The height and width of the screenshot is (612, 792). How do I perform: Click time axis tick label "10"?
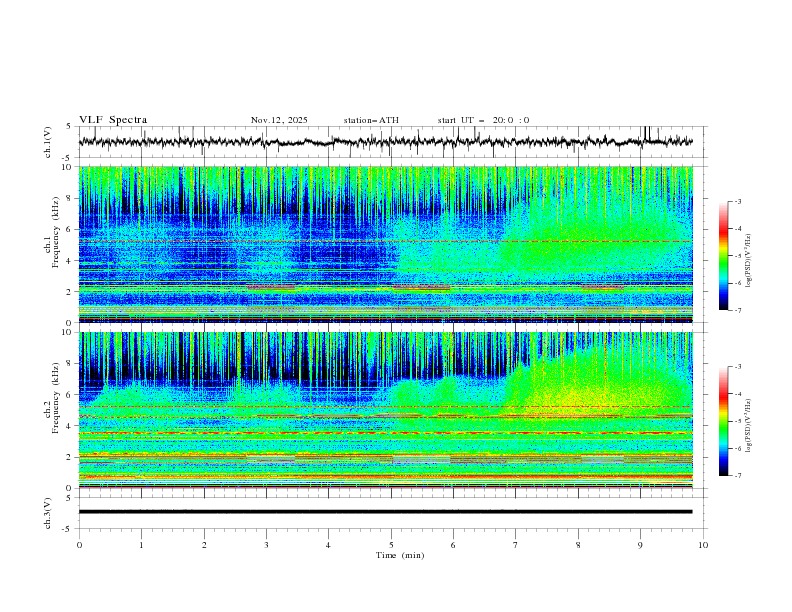point(703,545)
